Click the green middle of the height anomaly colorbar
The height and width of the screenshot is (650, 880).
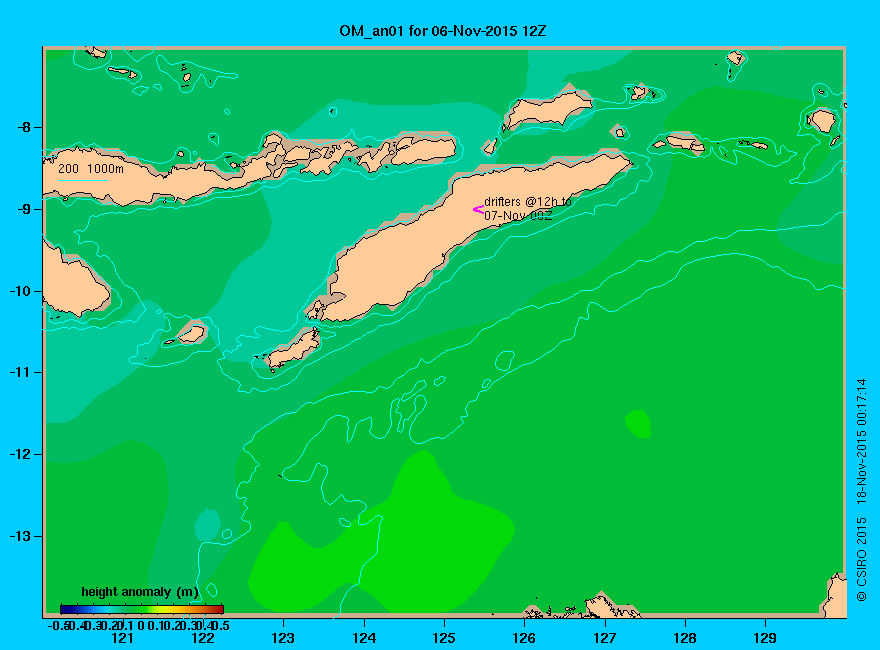point(142,609)
